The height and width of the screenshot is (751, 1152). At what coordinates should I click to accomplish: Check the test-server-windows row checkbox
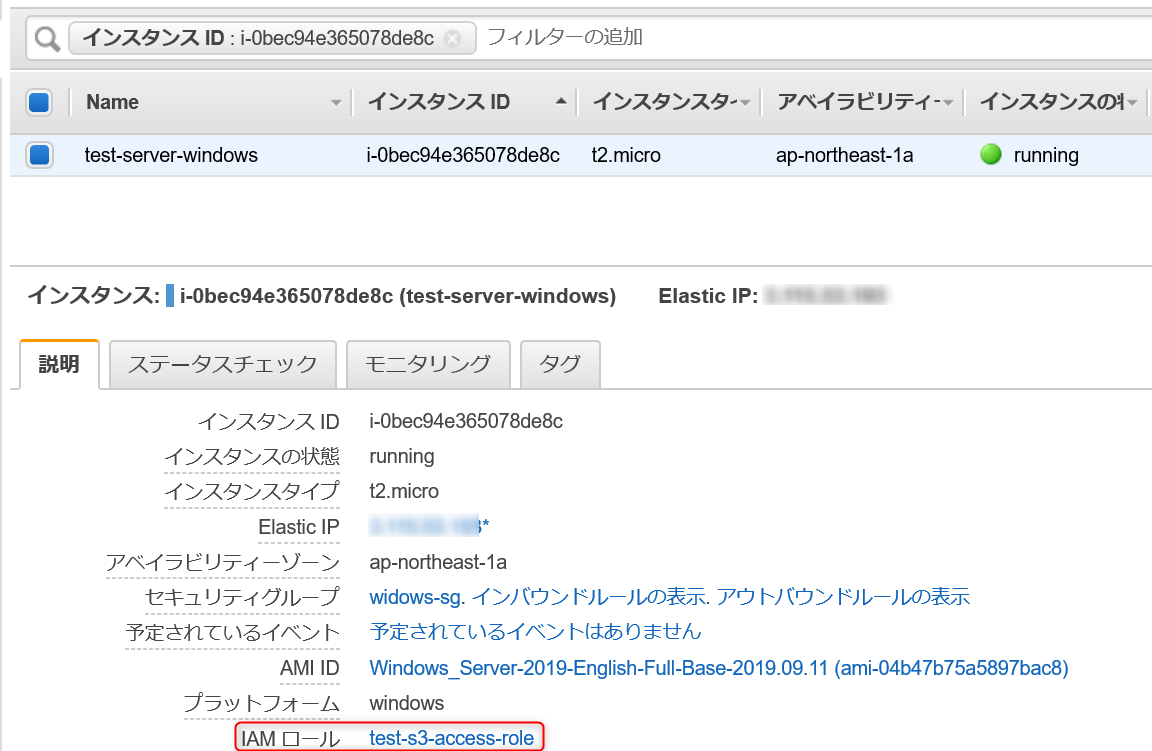tap(37, 155)
